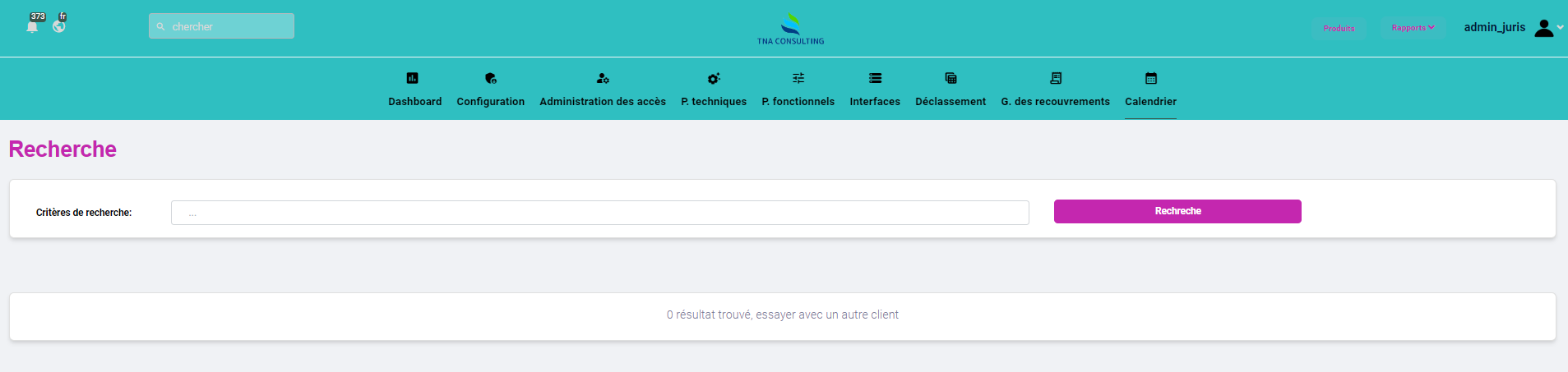Open the Dashboard menu label
The image size is (1568, 372).
(x=414, y=102)
